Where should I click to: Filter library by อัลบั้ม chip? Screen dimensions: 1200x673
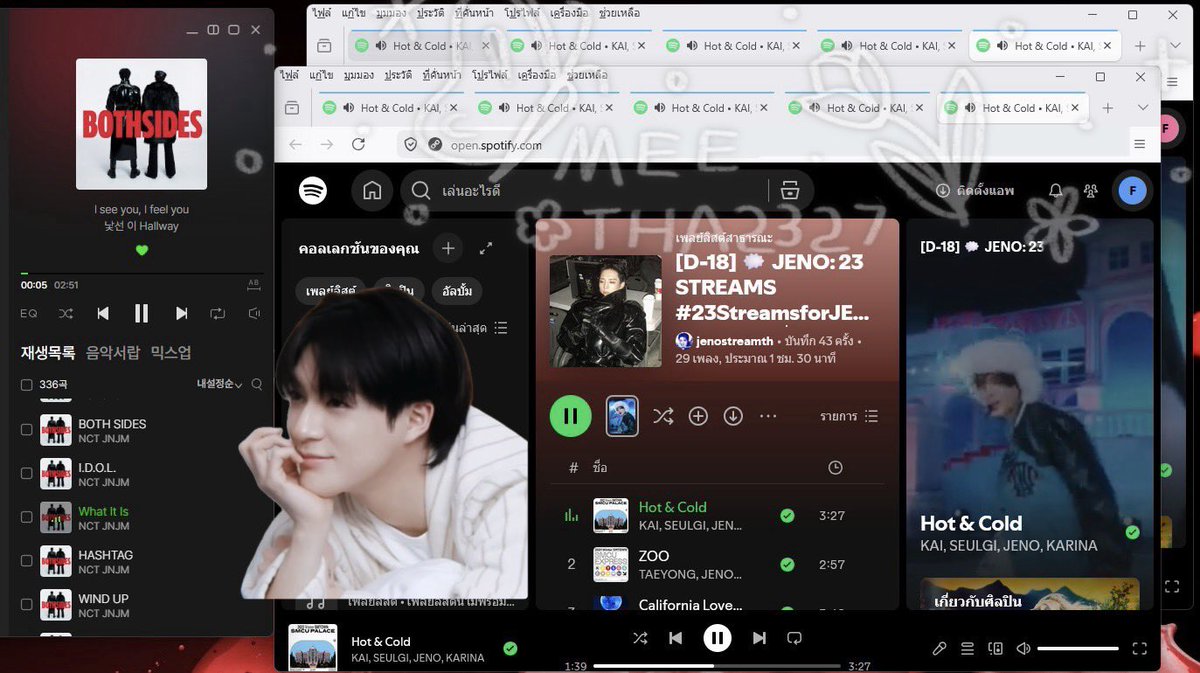(457, 291)
